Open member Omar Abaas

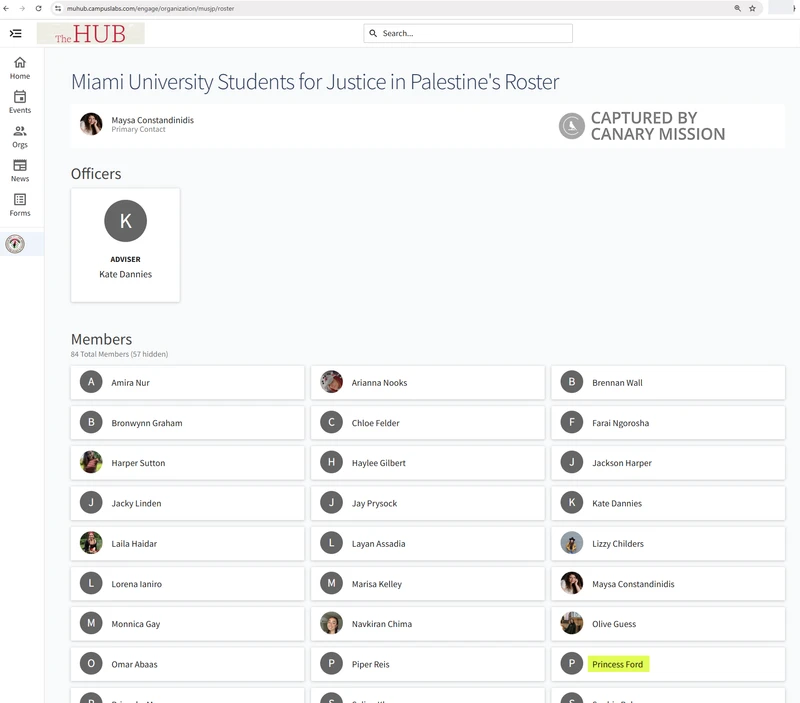click(188, 664)
